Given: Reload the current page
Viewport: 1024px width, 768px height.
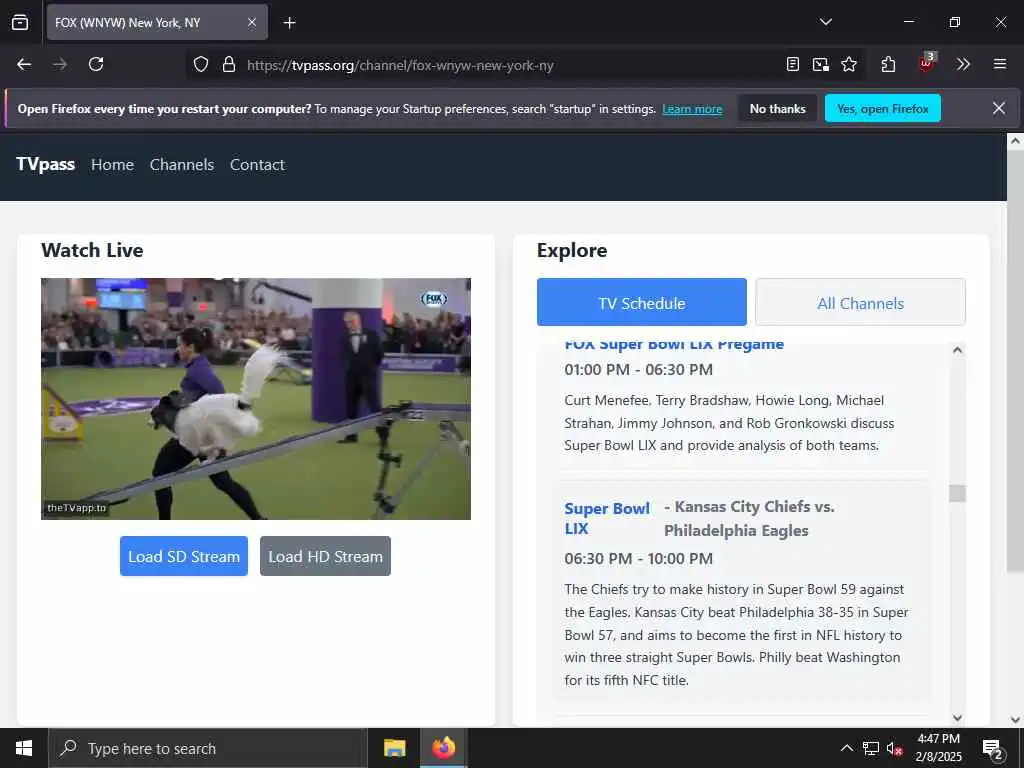Looking at the screenshot, I should (96, 64).
